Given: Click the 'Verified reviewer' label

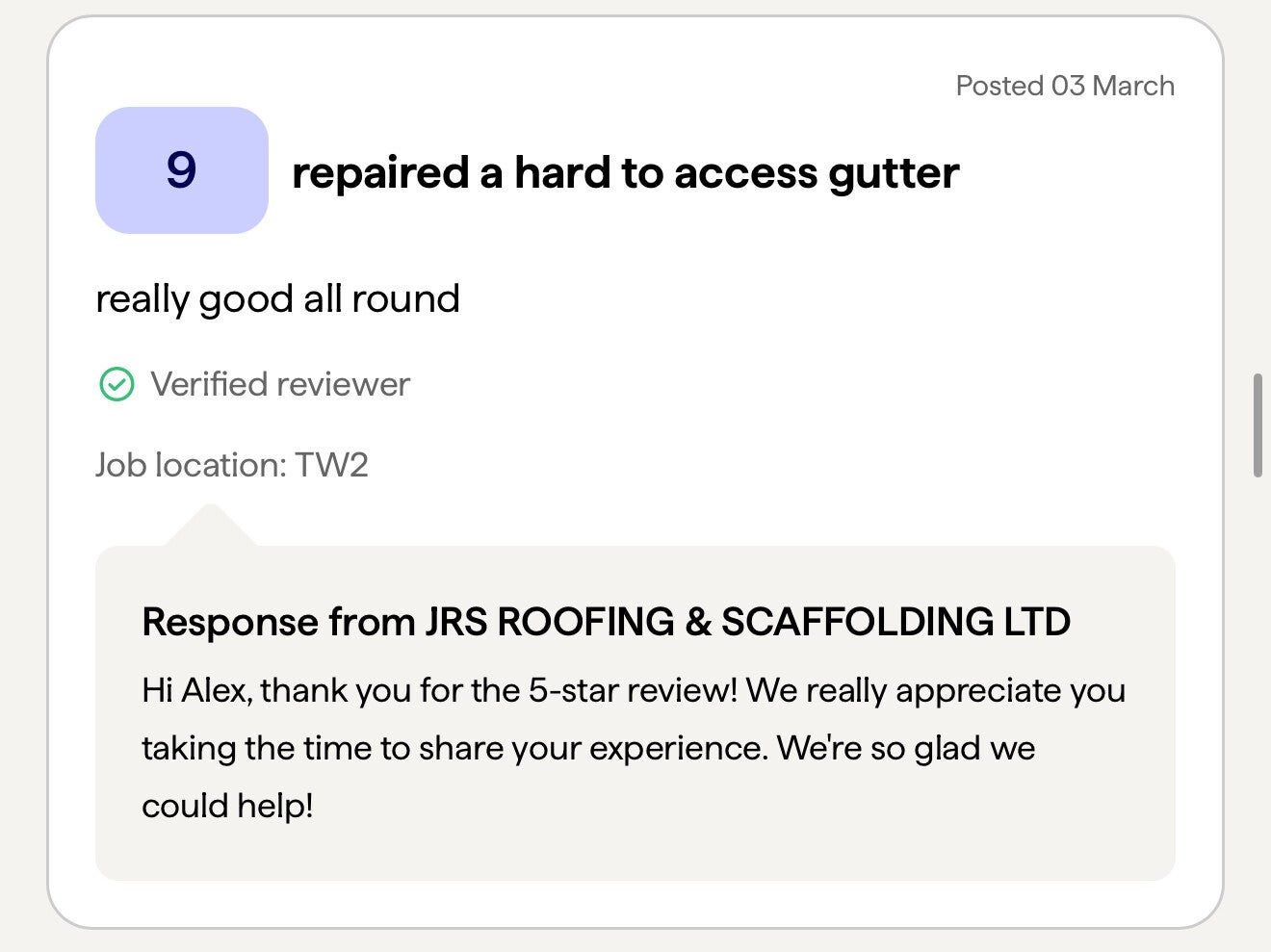Looking at the screenshot, I should pyautogui.click(x=280, y=384).
